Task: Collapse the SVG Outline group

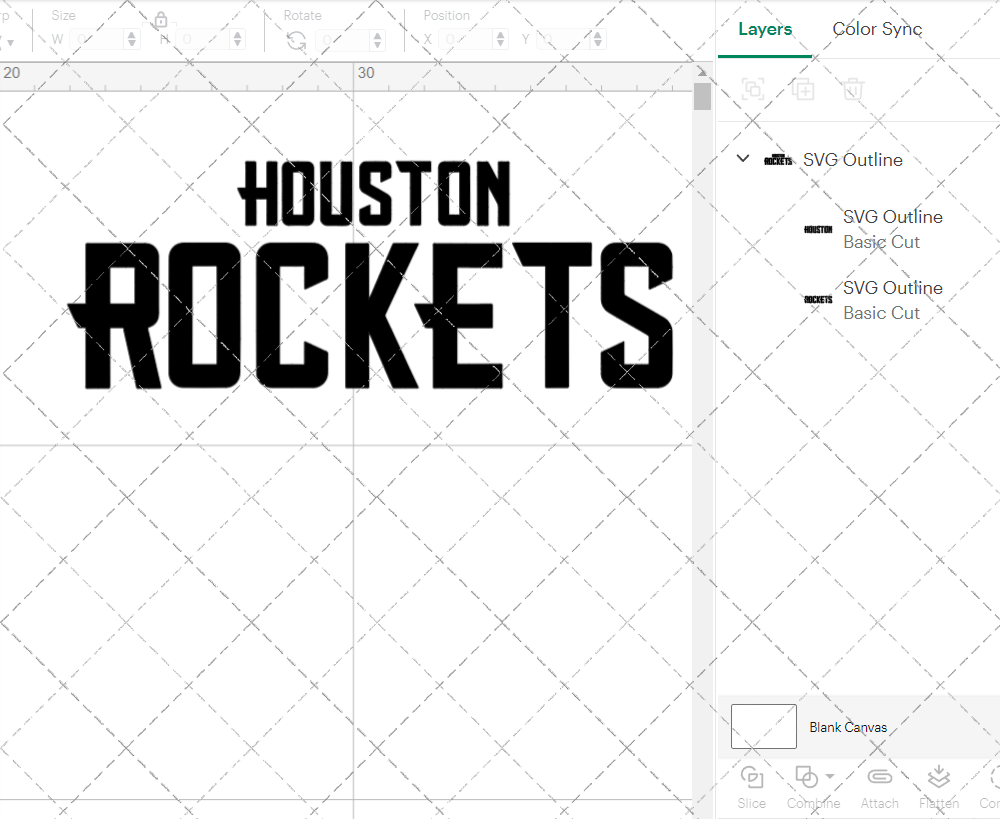Action: [742, 158]
